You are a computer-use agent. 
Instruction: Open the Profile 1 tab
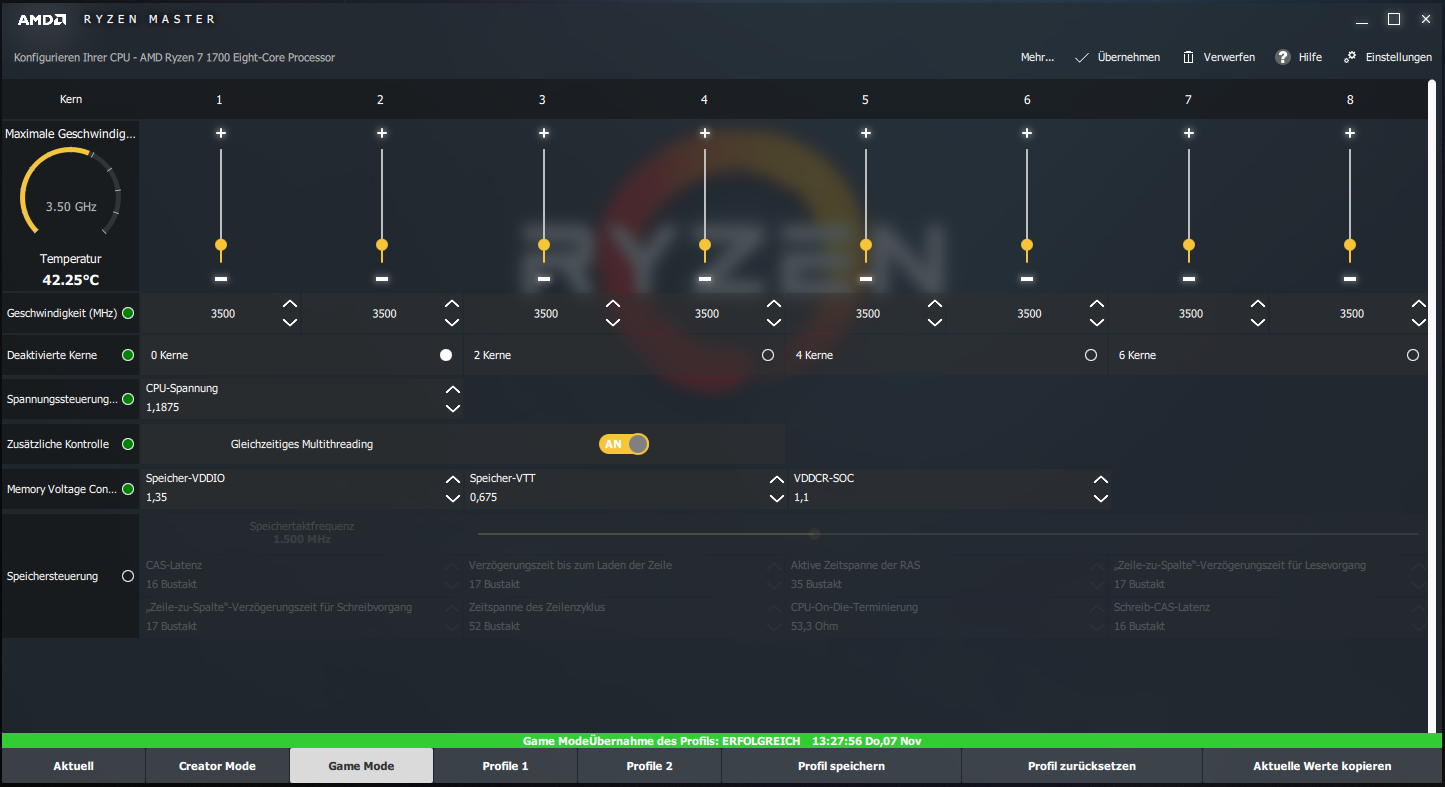(505, 766)
